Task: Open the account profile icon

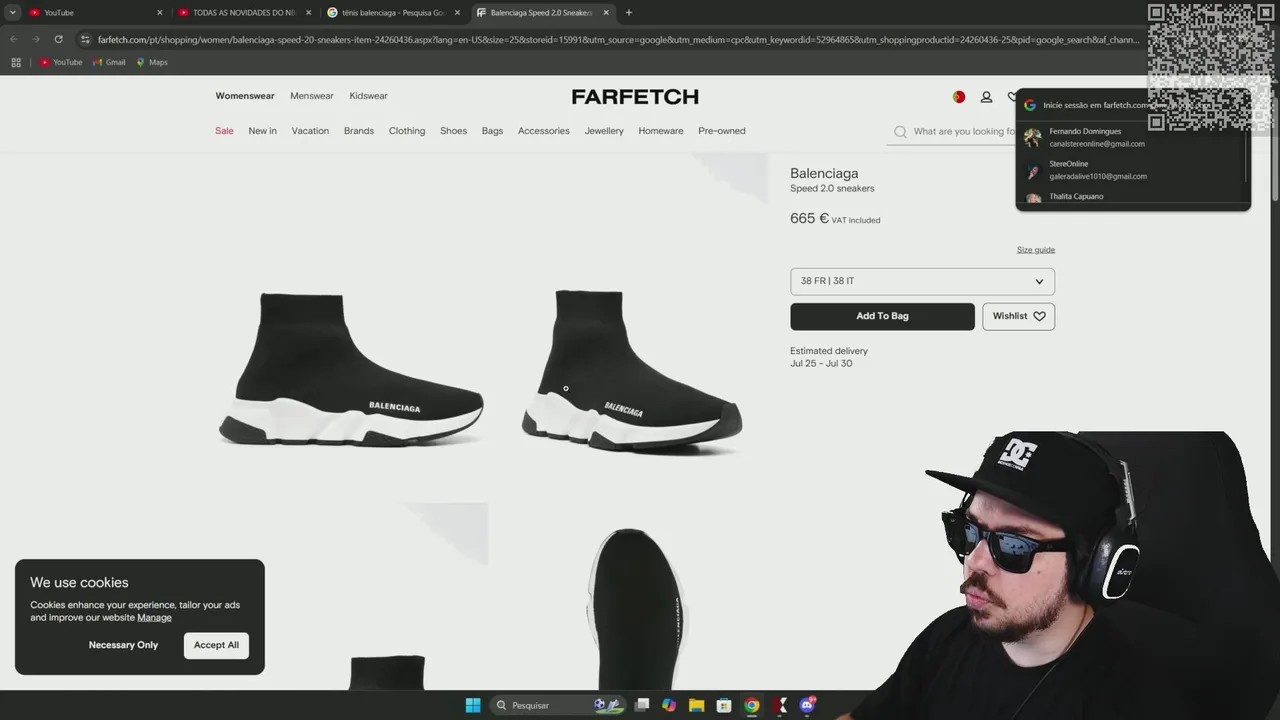Action: tap(986, 97)
